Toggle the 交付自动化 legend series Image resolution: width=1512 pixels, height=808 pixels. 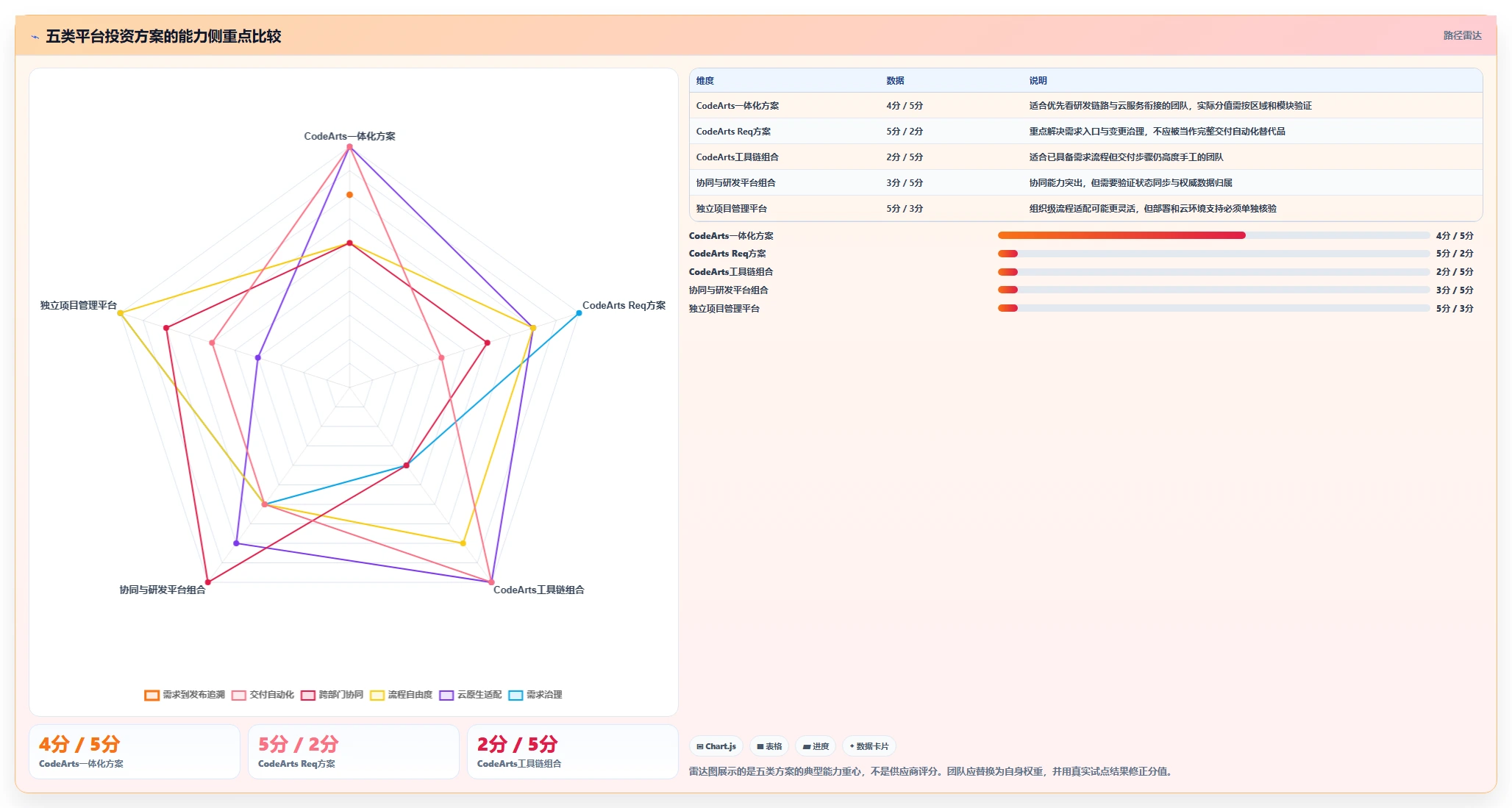[x=263, y=695]
